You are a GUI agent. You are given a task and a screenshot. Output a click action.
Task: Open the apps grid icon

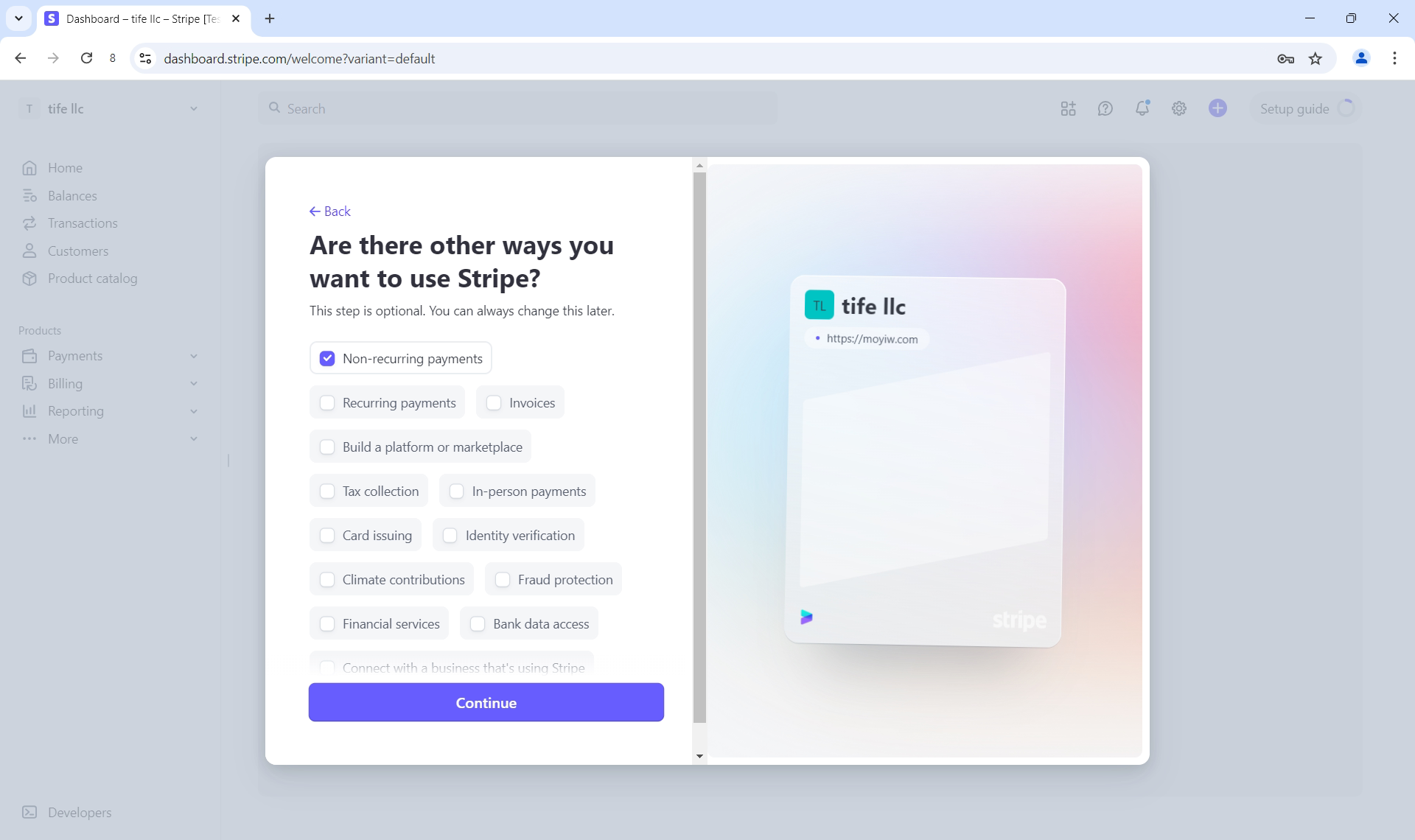1068,108
